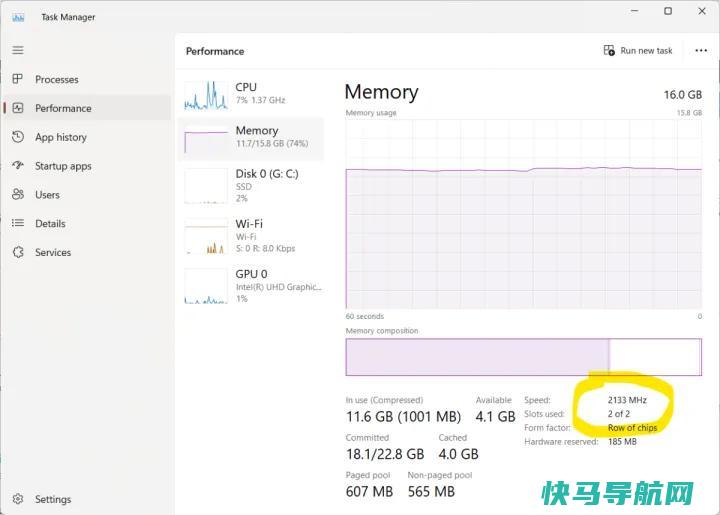The height and width of the screenshot is (515, 720).
Task: Click the Task Manager app icon
Action: [x=18, y=17]
